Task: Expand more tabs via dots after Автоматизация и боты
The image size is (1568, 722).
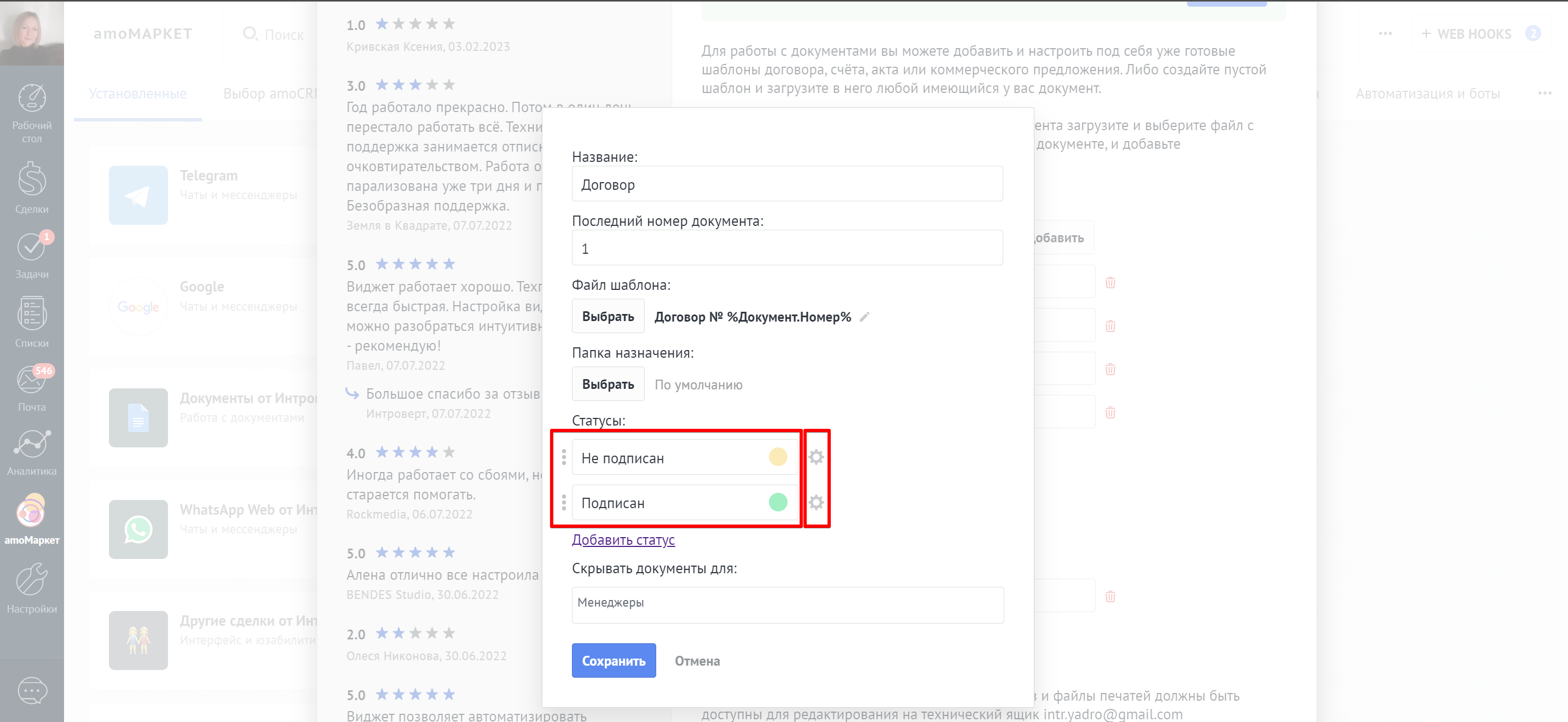Action: [x=1544, y=93]
